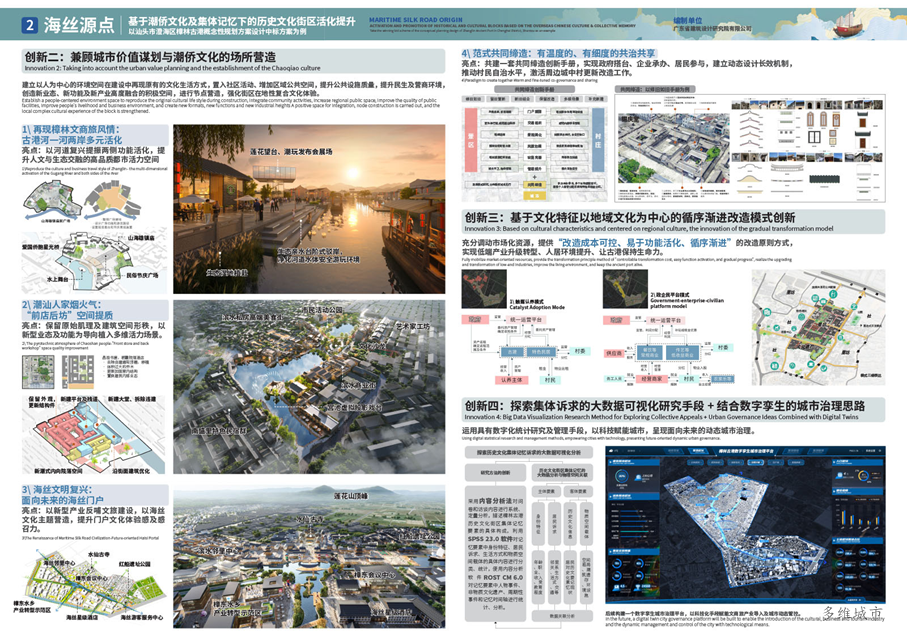The height and width of the screenshot is (641, 907).
Task: Click the heading 1\ 再现樟林文商旅风情
Action: 71,130
